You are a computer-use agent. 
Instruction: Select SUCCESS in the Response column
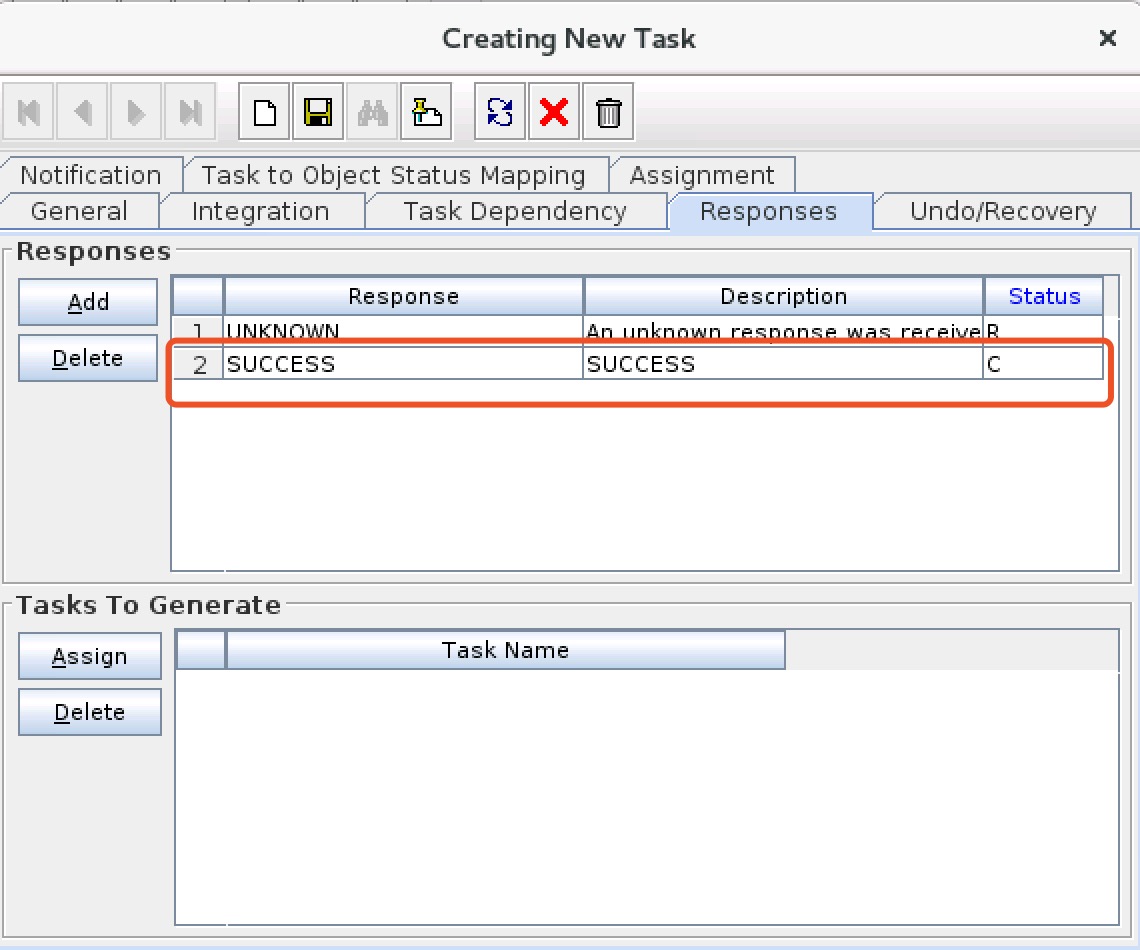pos(404,363)
